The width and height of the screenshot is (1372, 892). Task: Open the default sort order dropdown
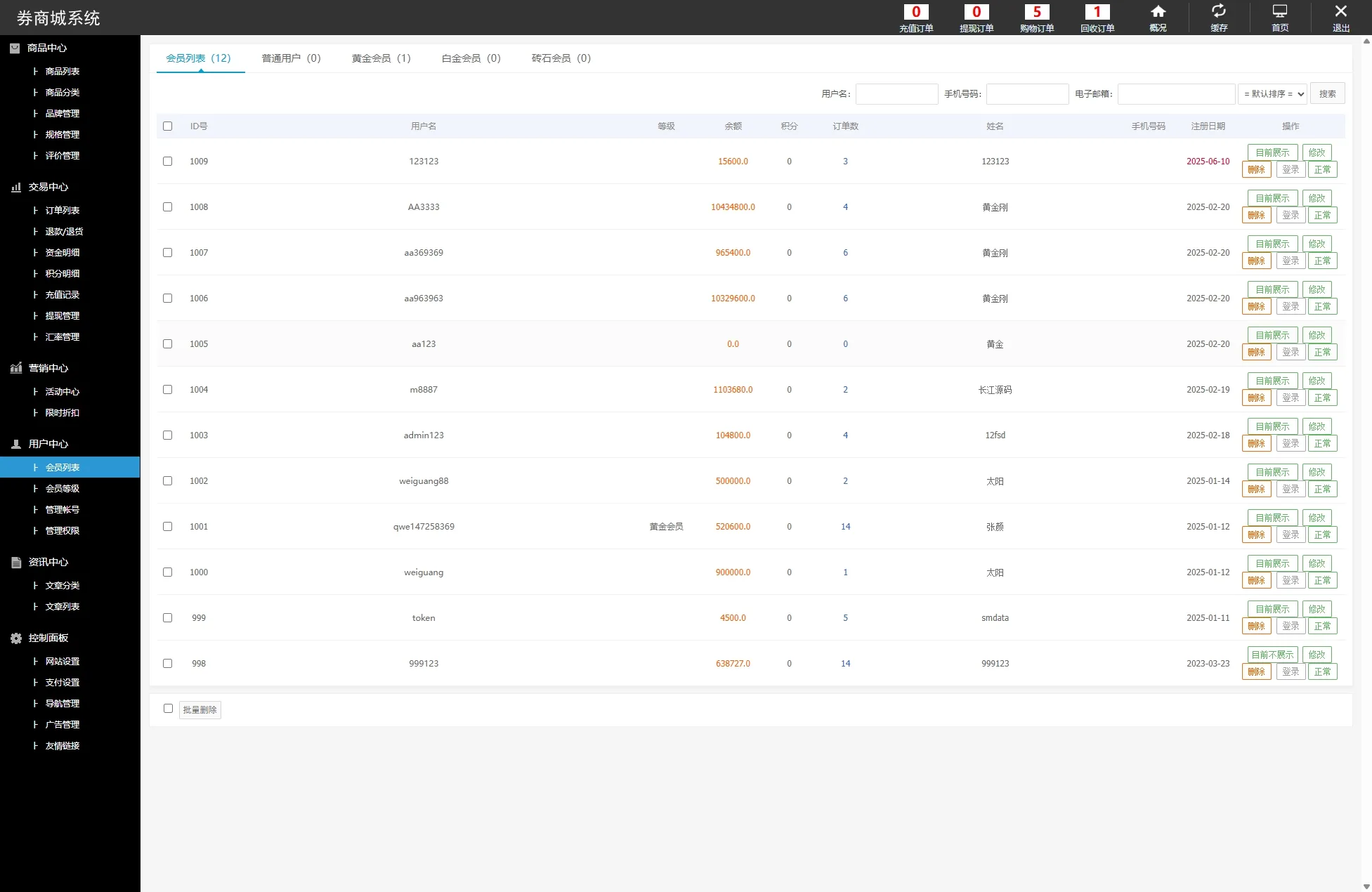(x=1272, y=93)
